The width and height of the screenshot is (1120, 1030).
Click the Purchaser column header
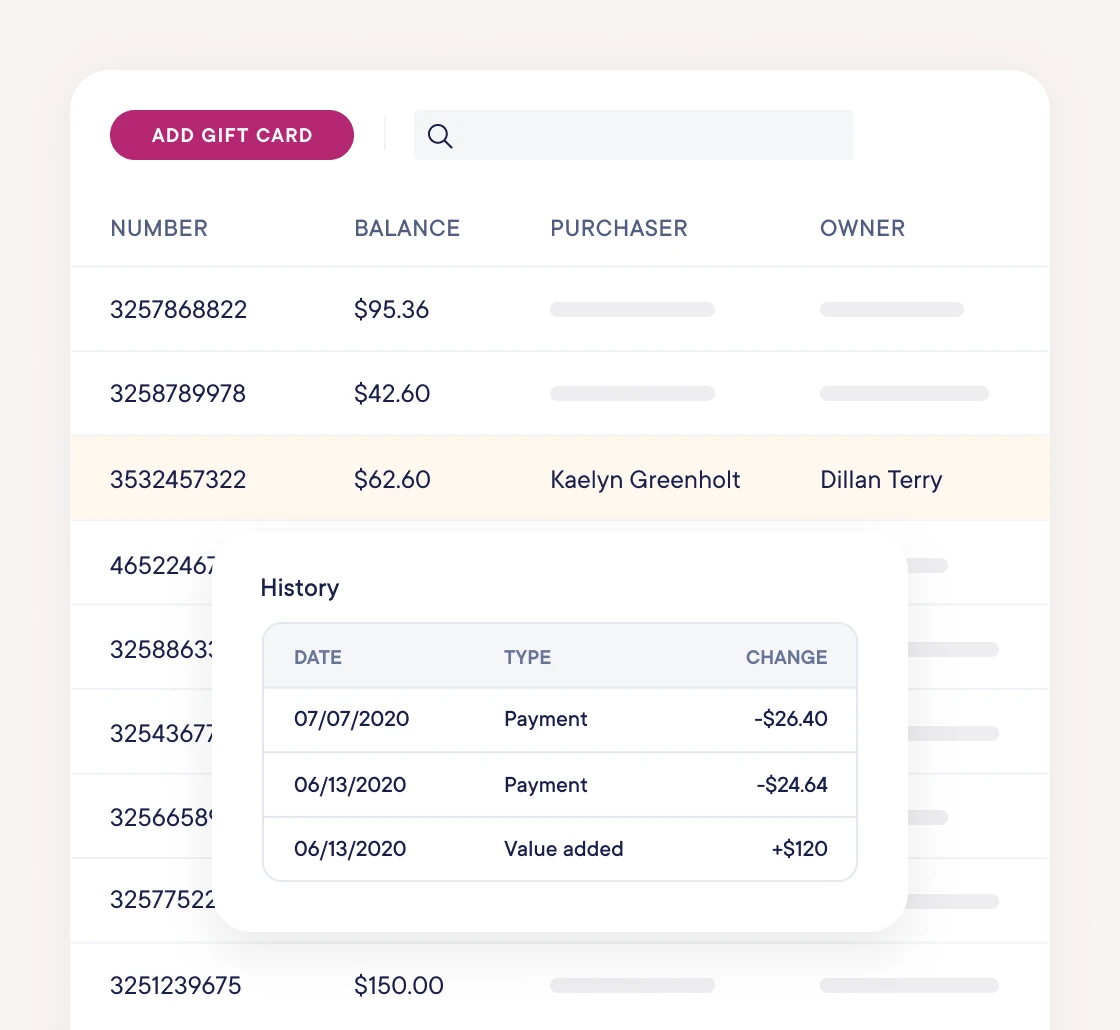[x=619, y=228]
